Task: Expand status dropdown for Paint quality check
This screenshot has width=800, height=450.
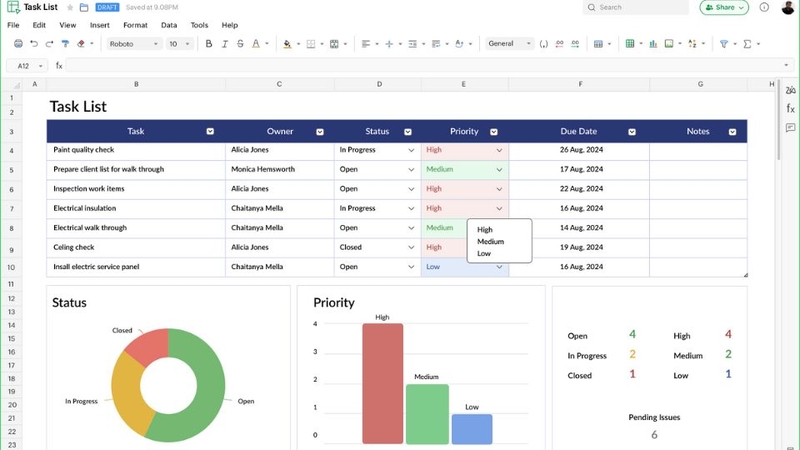Action: pyautogui.click(x=411, y=151)
